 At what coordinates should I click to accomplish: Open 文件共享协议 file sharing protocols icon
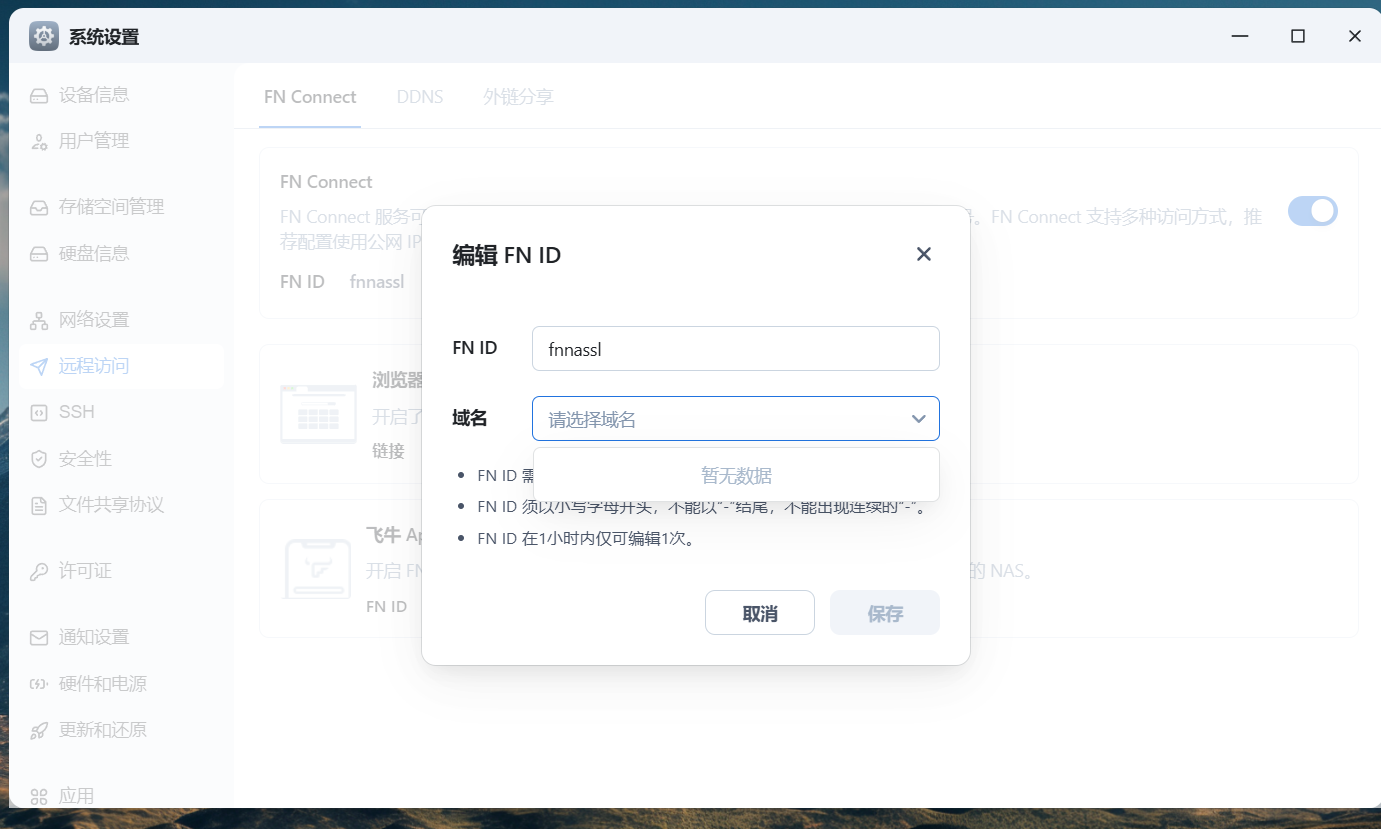pyautogui.click(x=36, y=504)
